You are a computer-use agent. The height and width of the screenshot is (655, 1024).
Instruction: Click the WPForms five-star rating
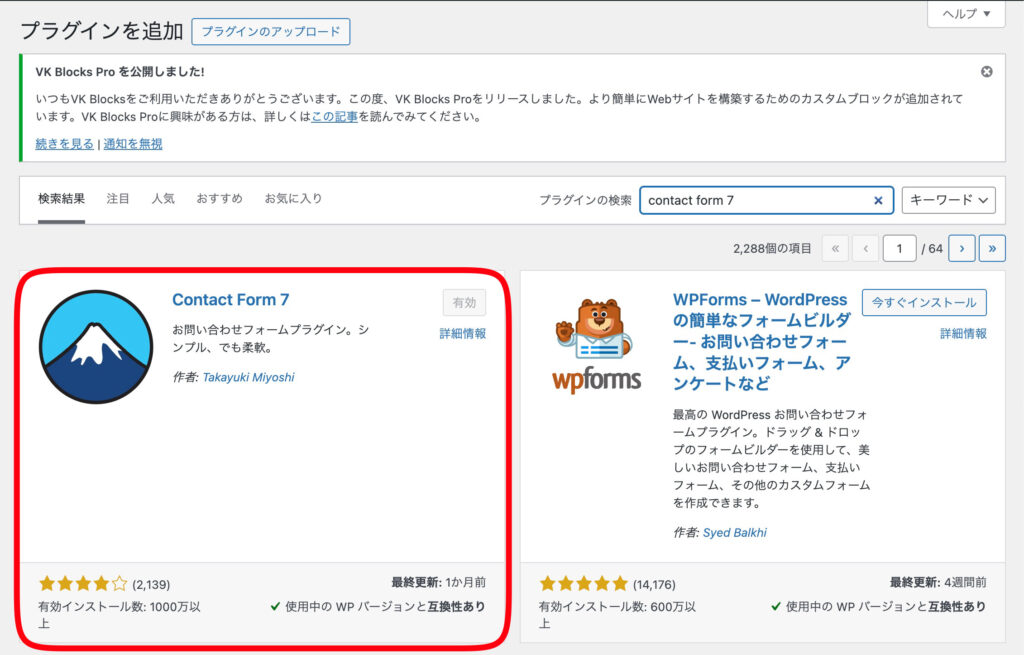point(584,583)
